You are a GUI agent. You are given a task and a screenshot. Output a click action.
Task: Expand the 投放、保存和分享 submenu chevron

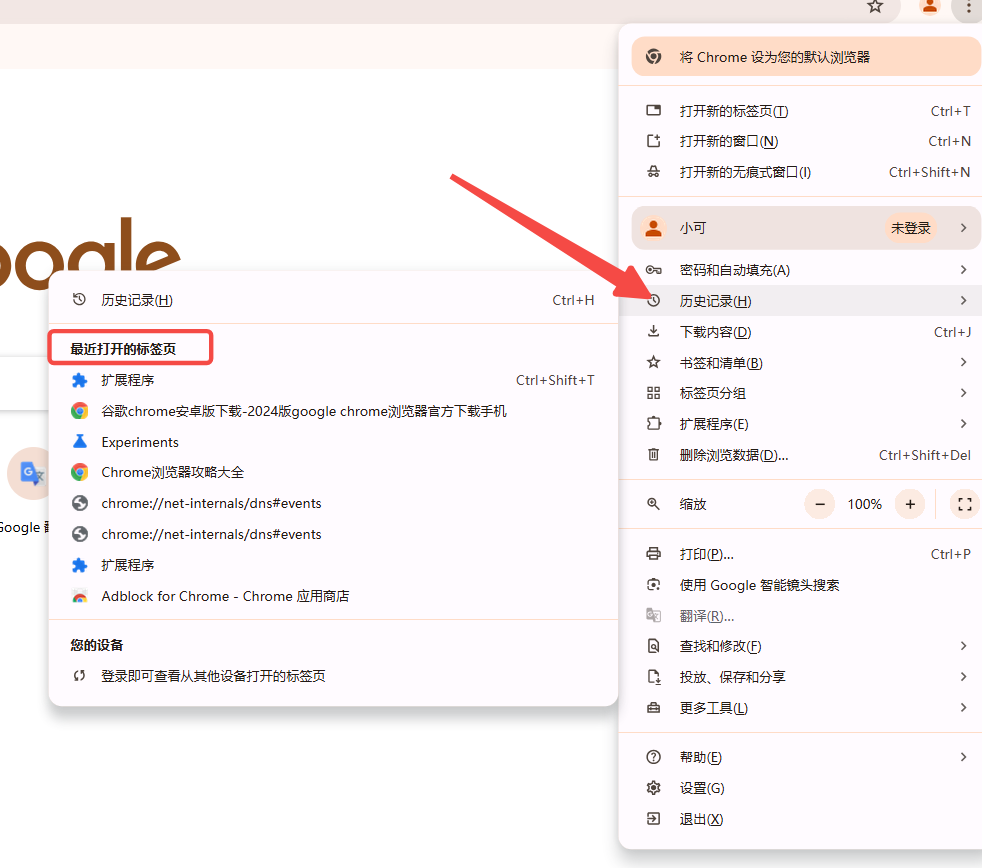[963, 676]
